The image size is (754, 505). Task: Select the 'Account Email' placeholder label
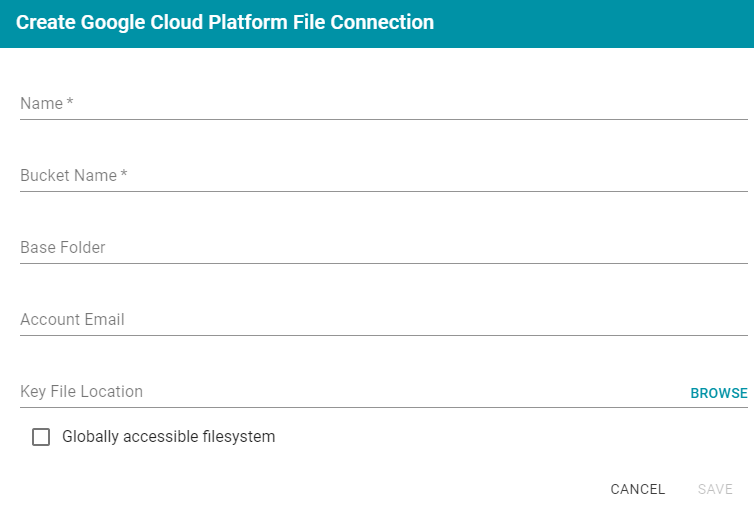point(72,319)
